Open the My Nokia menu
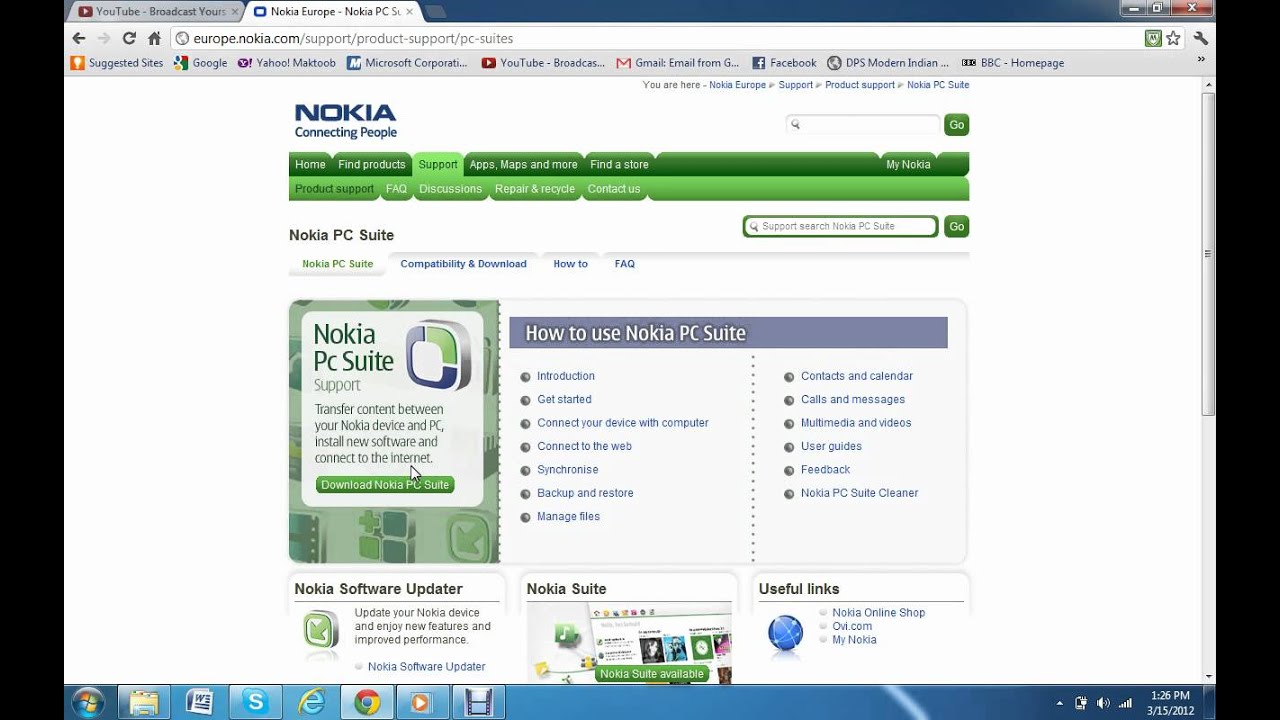 [x=908, y=164]
